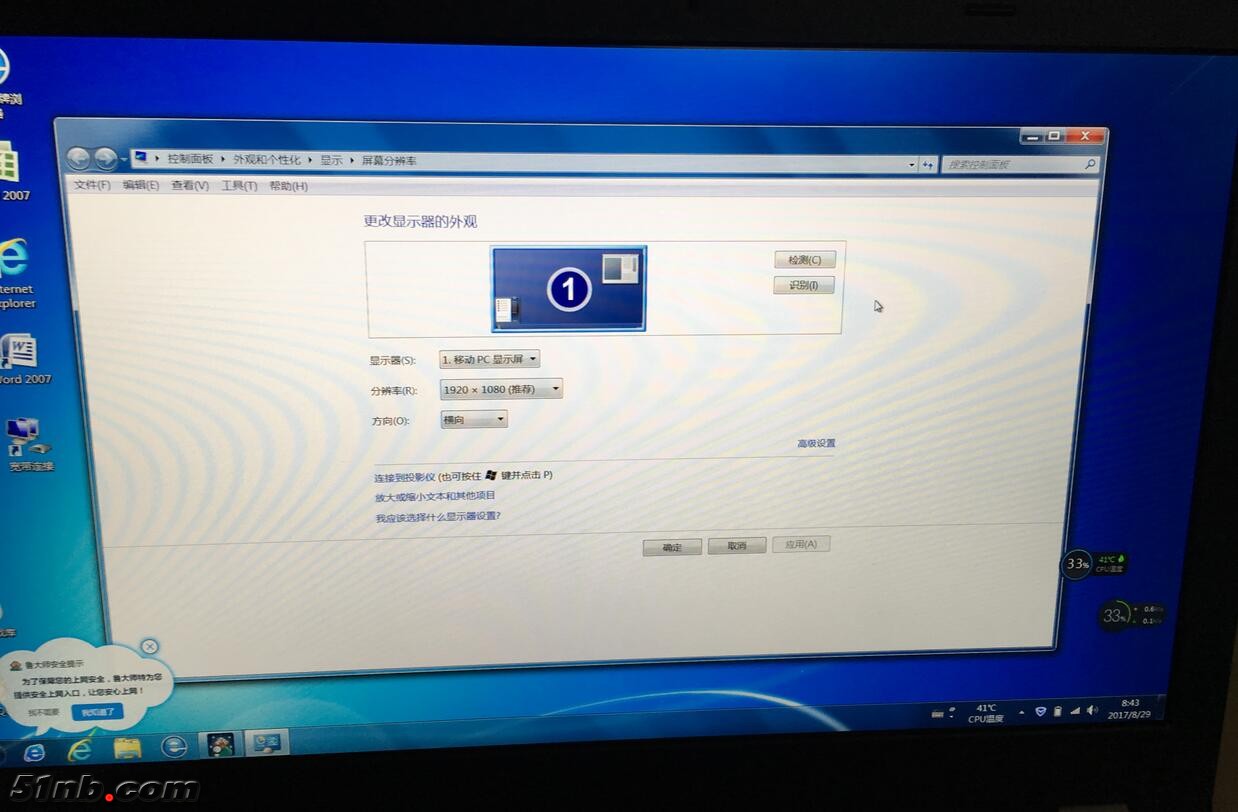The height and width of the screenshot is (812, 1238).
Task: Launch the yellow-ring IE icon on the taskbar
Action: click(x=80, y=749)
